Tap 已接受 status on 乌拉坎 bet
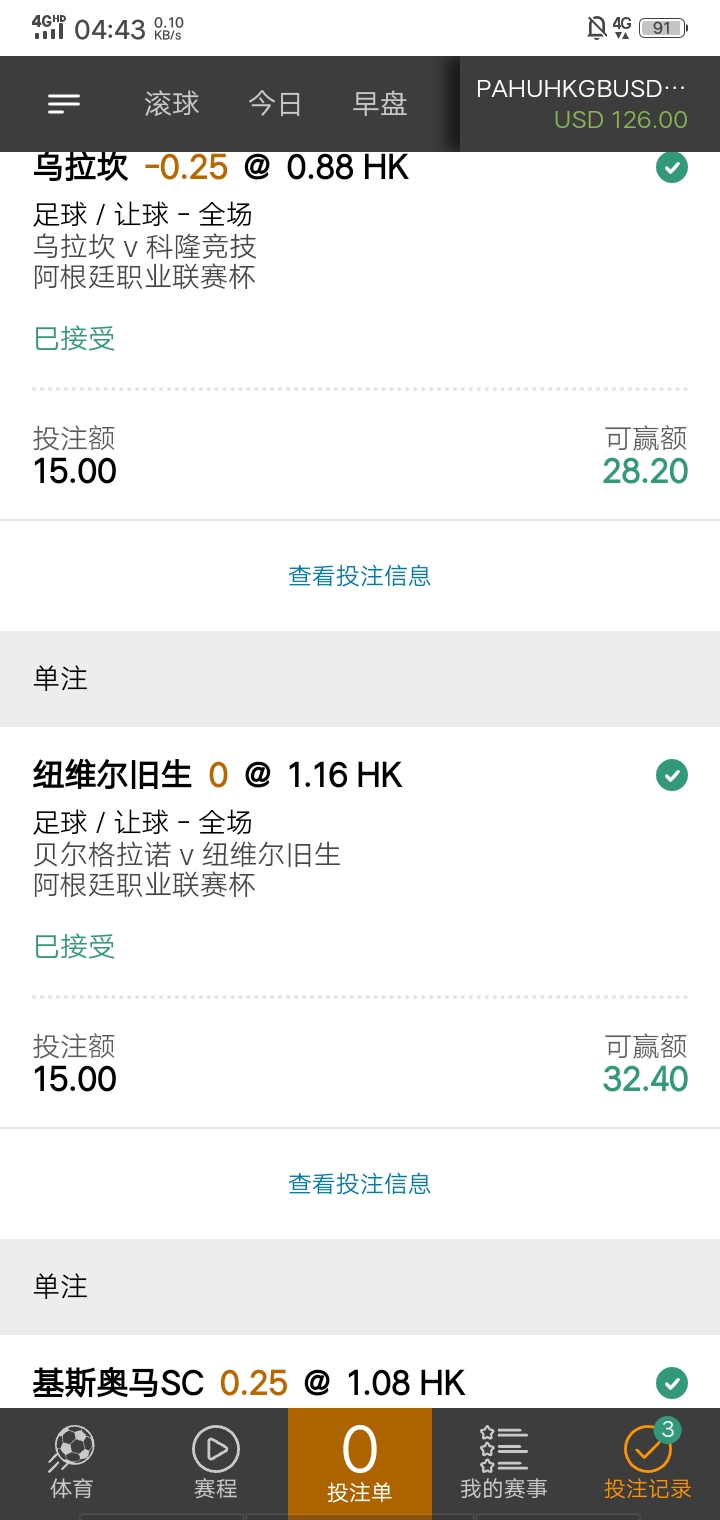 click(x=75, y=339)
